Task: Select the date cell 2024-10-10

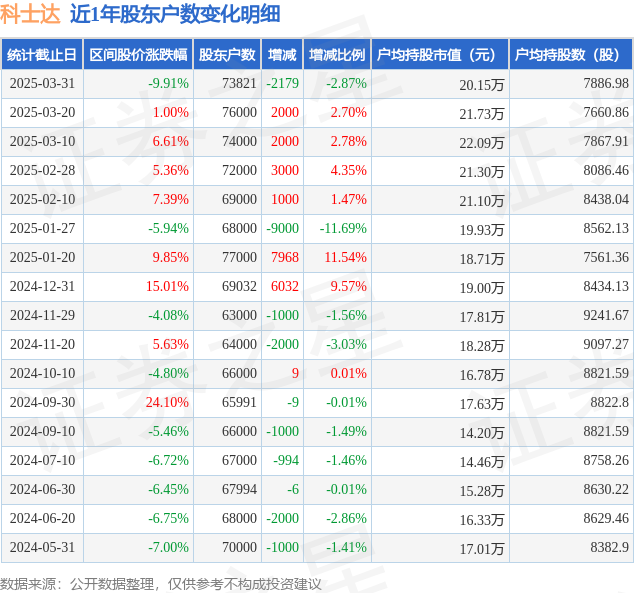Action: (x=42, y=373)
